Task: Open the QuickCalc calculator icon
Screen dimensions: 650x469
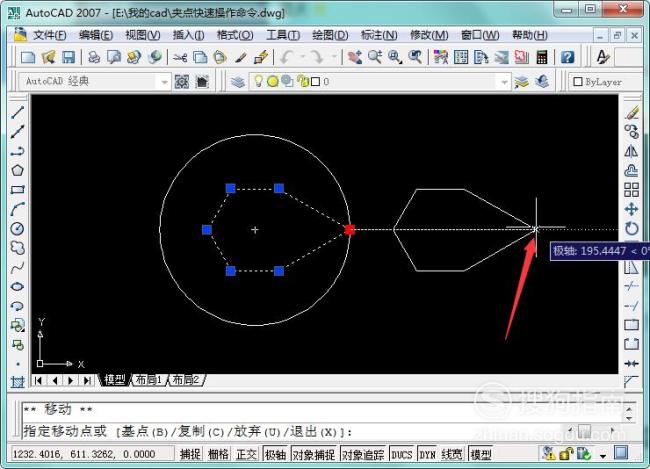Action: [542, 57]
